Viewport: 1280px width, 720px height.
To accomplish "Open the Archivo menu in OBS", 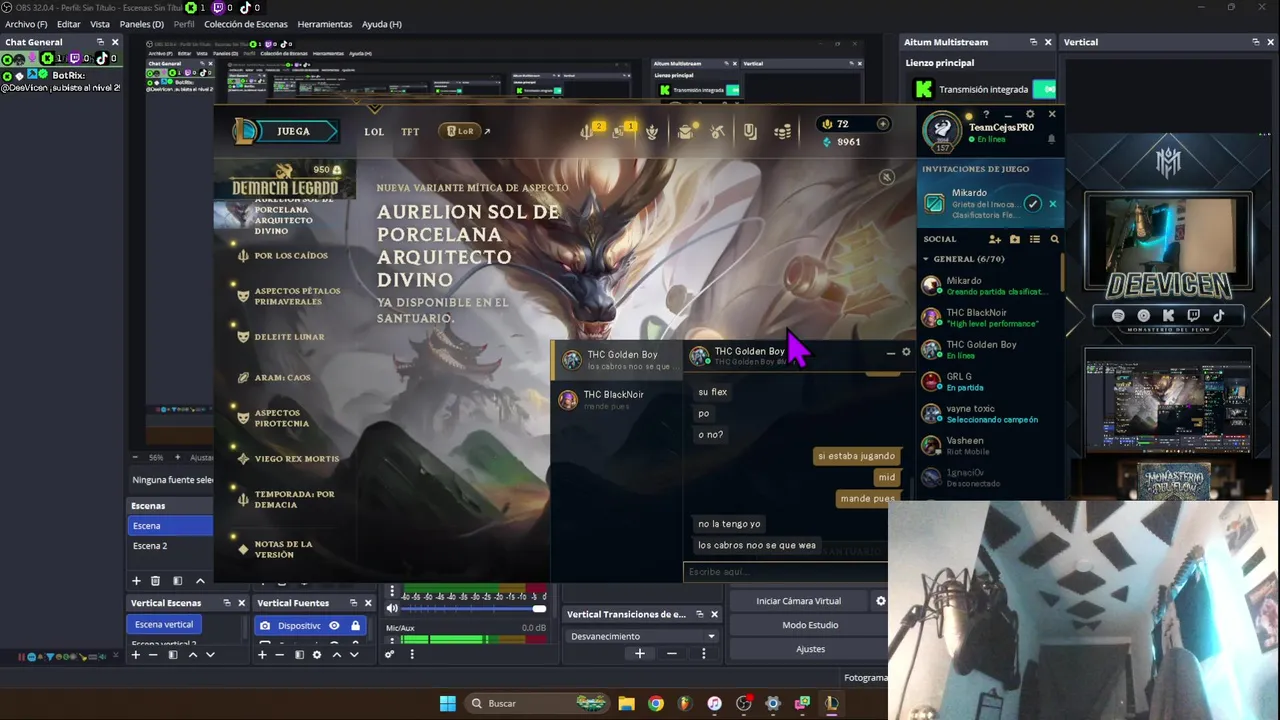I will click(x=26, y=24).
